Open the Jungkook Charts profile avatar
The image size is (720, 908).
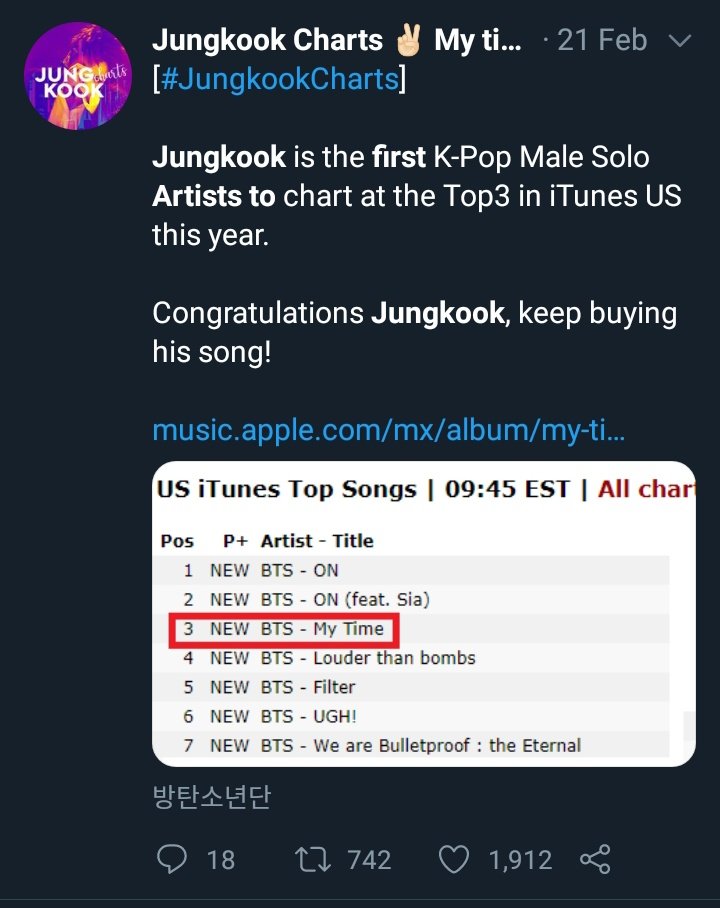click(78, 76)
